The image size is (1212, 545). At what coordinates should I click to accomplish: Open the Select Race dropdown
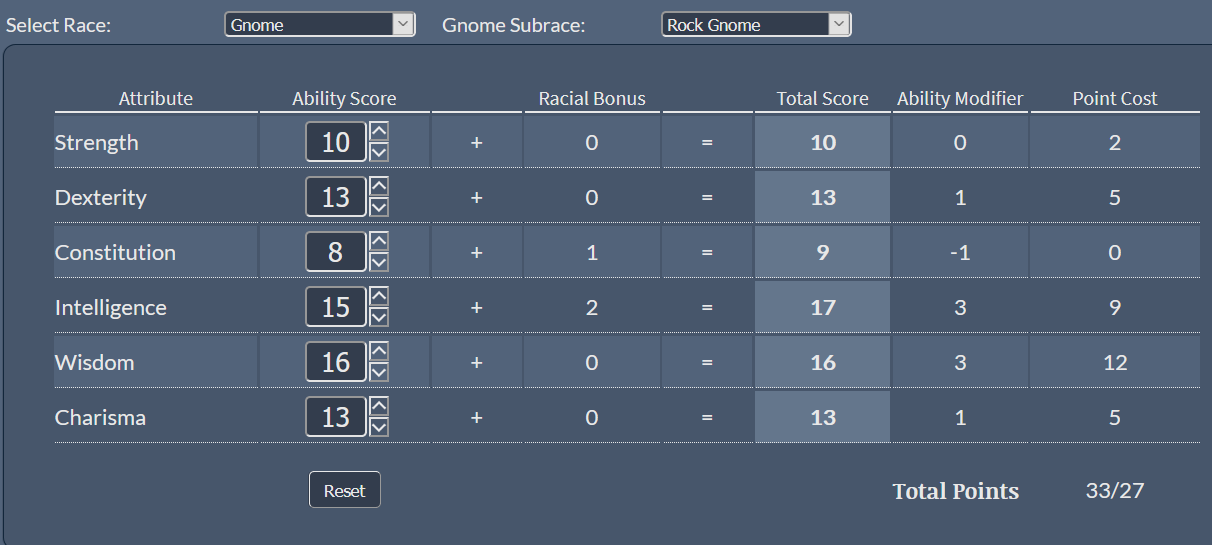coord(320,25)
